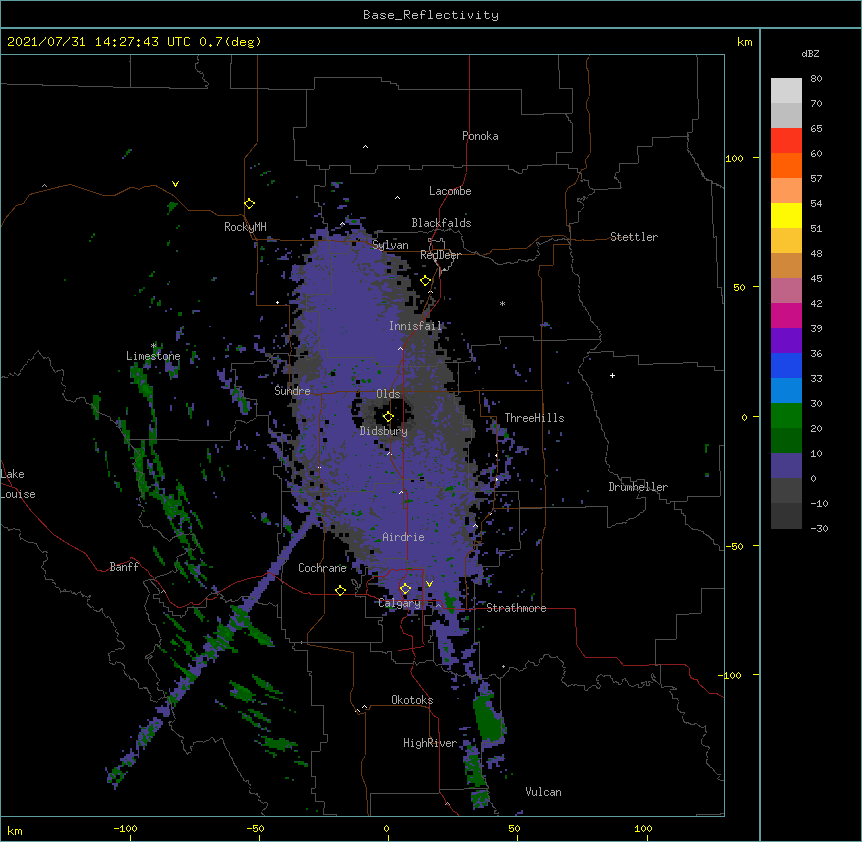Click the Sylvan label on the map
The width and height of the screenshot is (862, 842).
(x=390, y=245)
